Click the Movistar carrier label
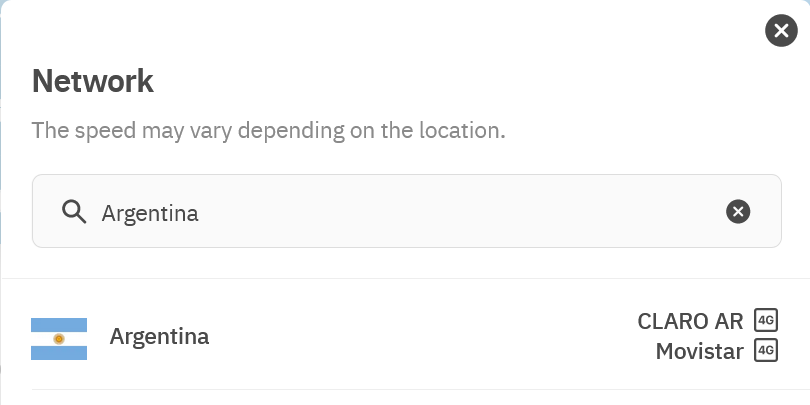810x405 pixels. tap(699, 351)
